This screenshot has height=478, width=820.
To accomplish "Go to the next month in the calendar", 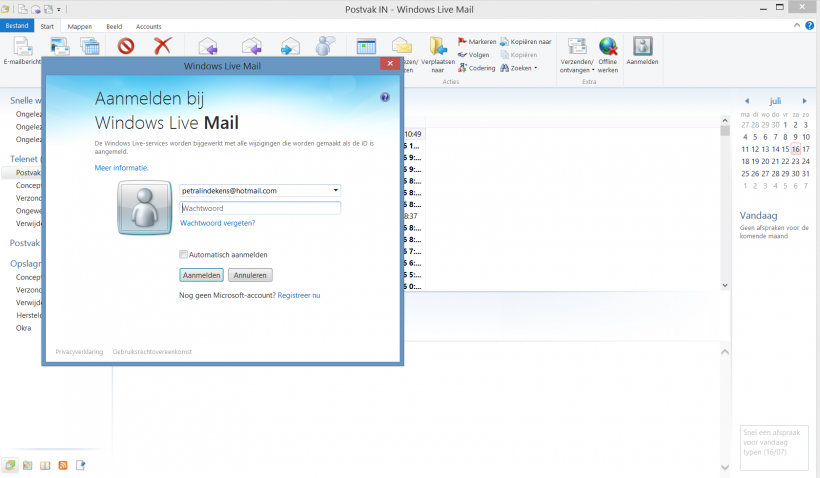I will (808, 100).
